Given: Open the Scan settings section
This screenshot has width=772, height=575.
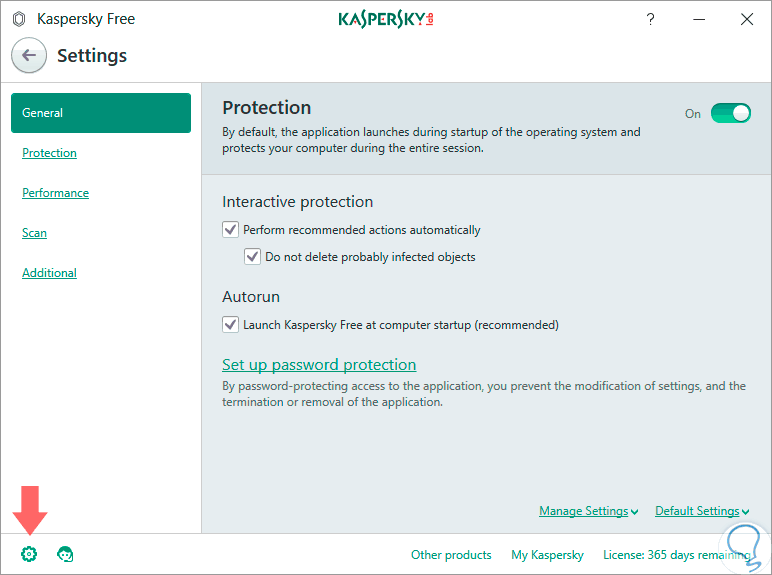Looking at the screenshot, I should pyautogui.click(x=34, y=233).
